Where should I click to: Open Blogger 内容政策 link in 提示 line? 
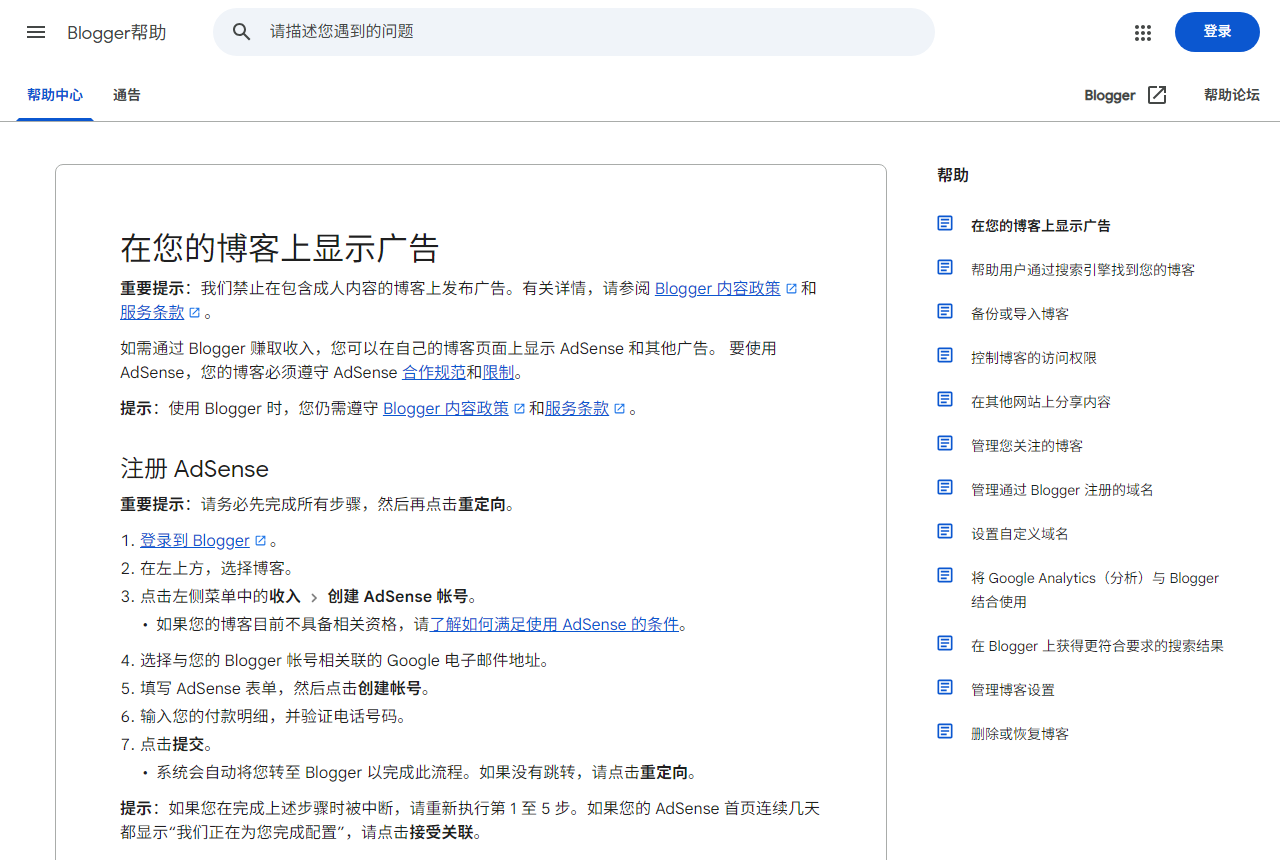point(446,408)
